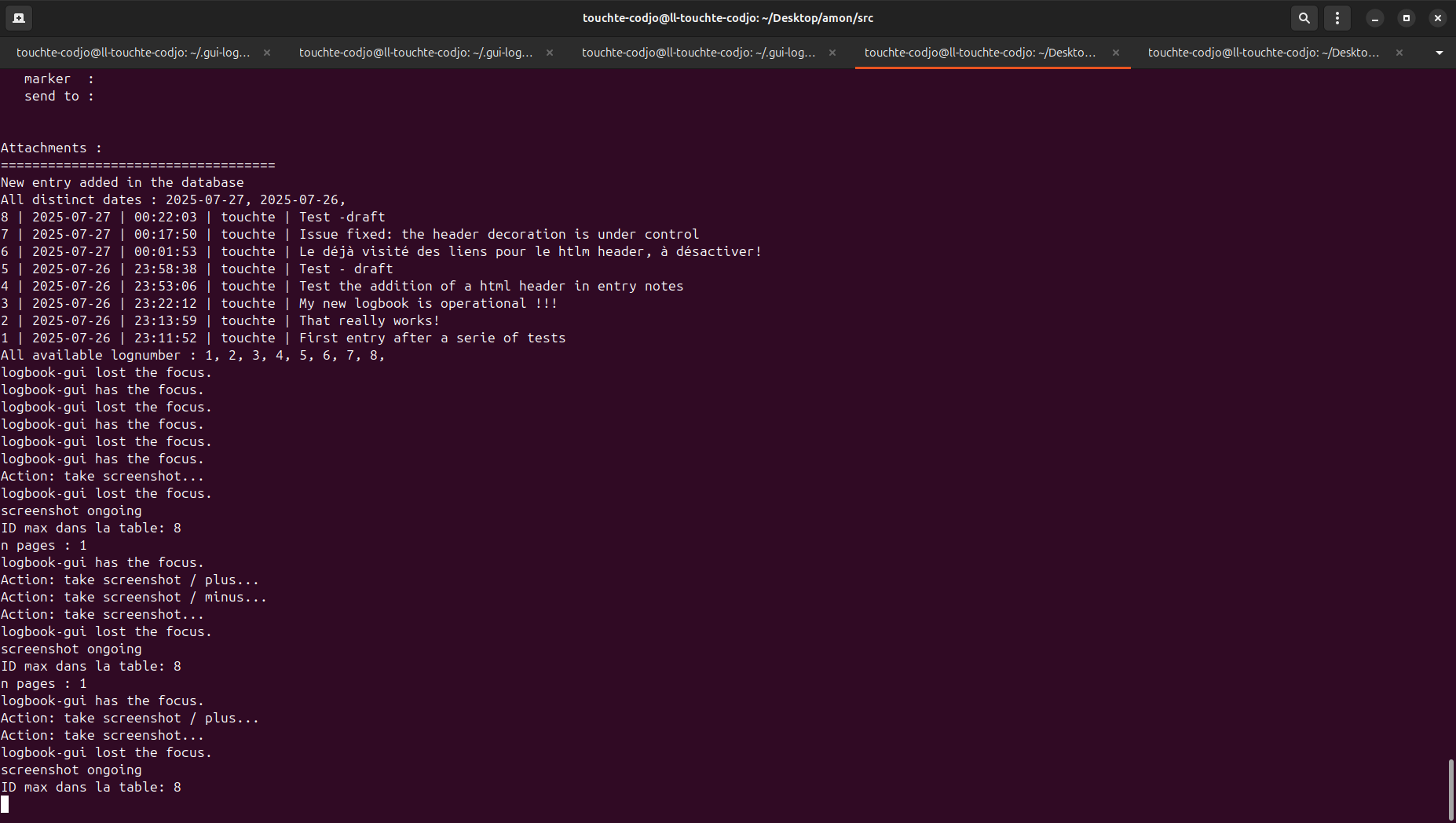The image size is (1456, 823).
Task: Click the terminal cursor block at the prompt
Action: [5, 804]
